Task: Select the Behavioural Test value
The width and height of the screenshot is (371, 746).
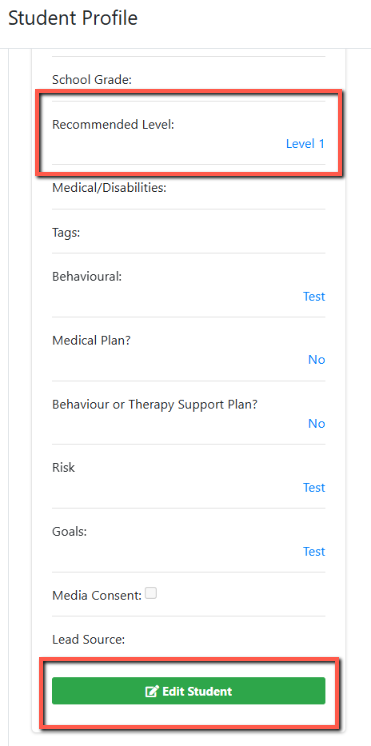Action: point(314,296)
